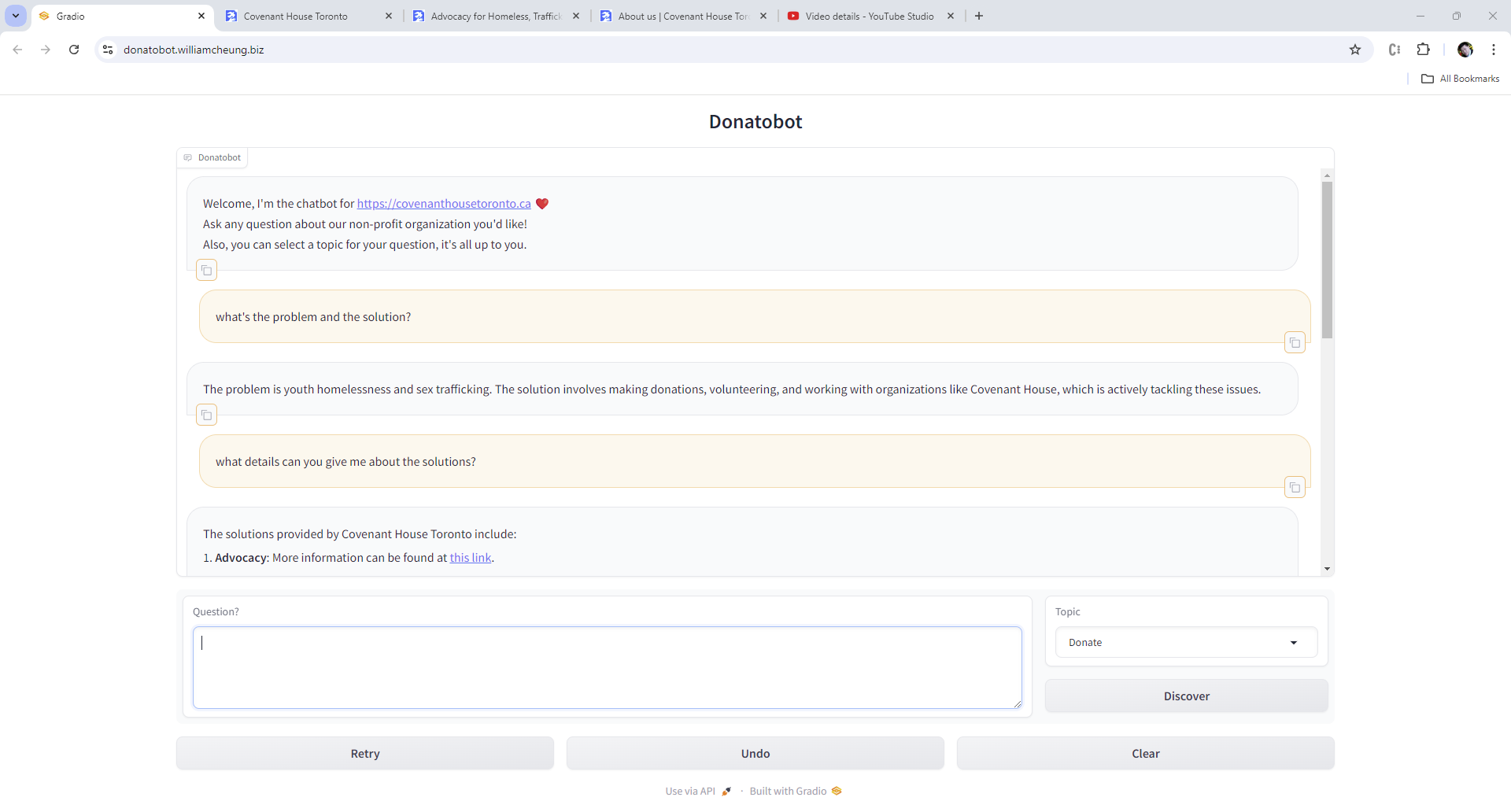1511x812 pixels.
Task: Click the chat scroll up arrow
Action: [x=1327, y=175]
